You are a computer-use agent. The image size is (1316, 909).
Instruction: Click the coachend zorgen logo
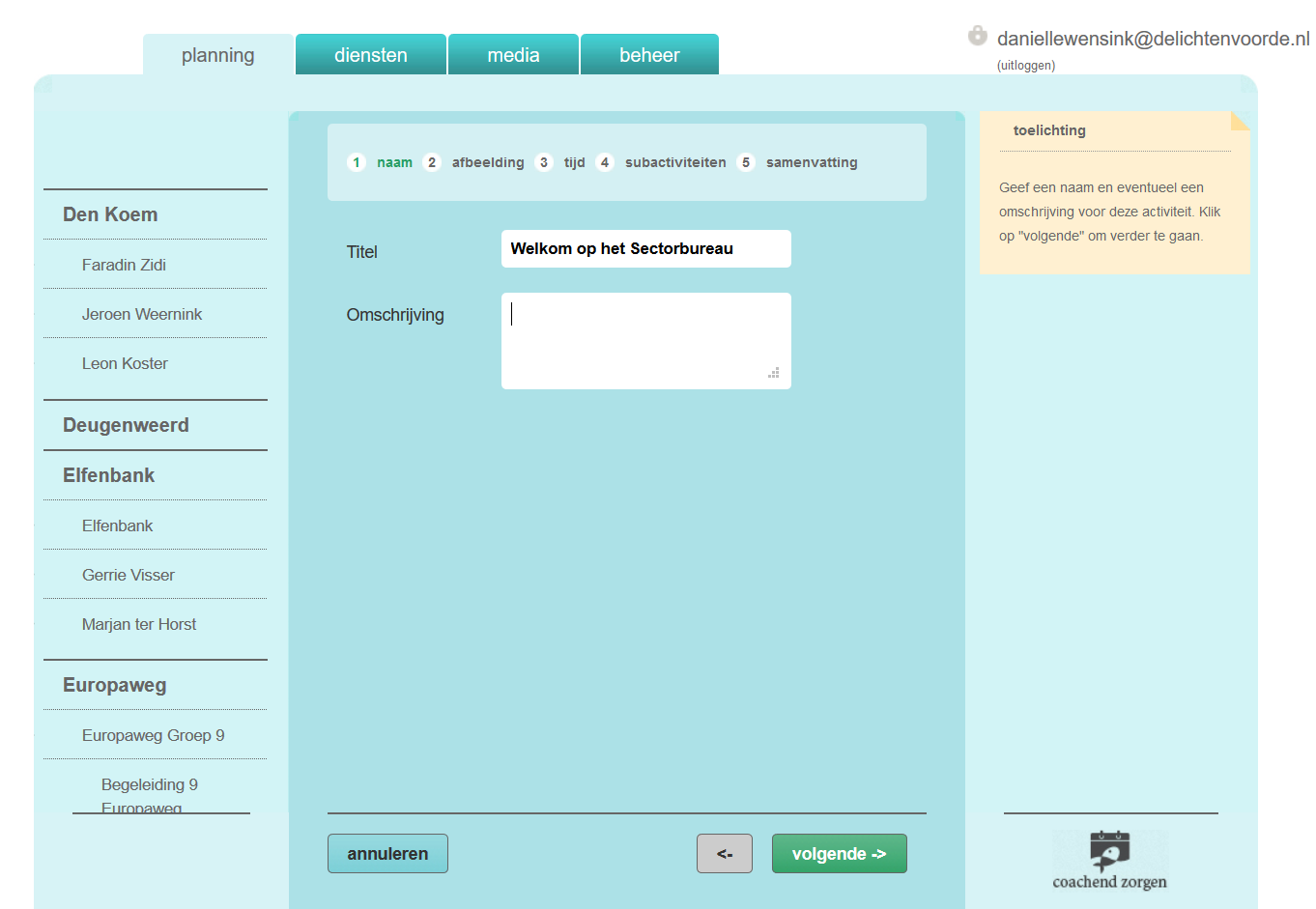click(1110, 860)
